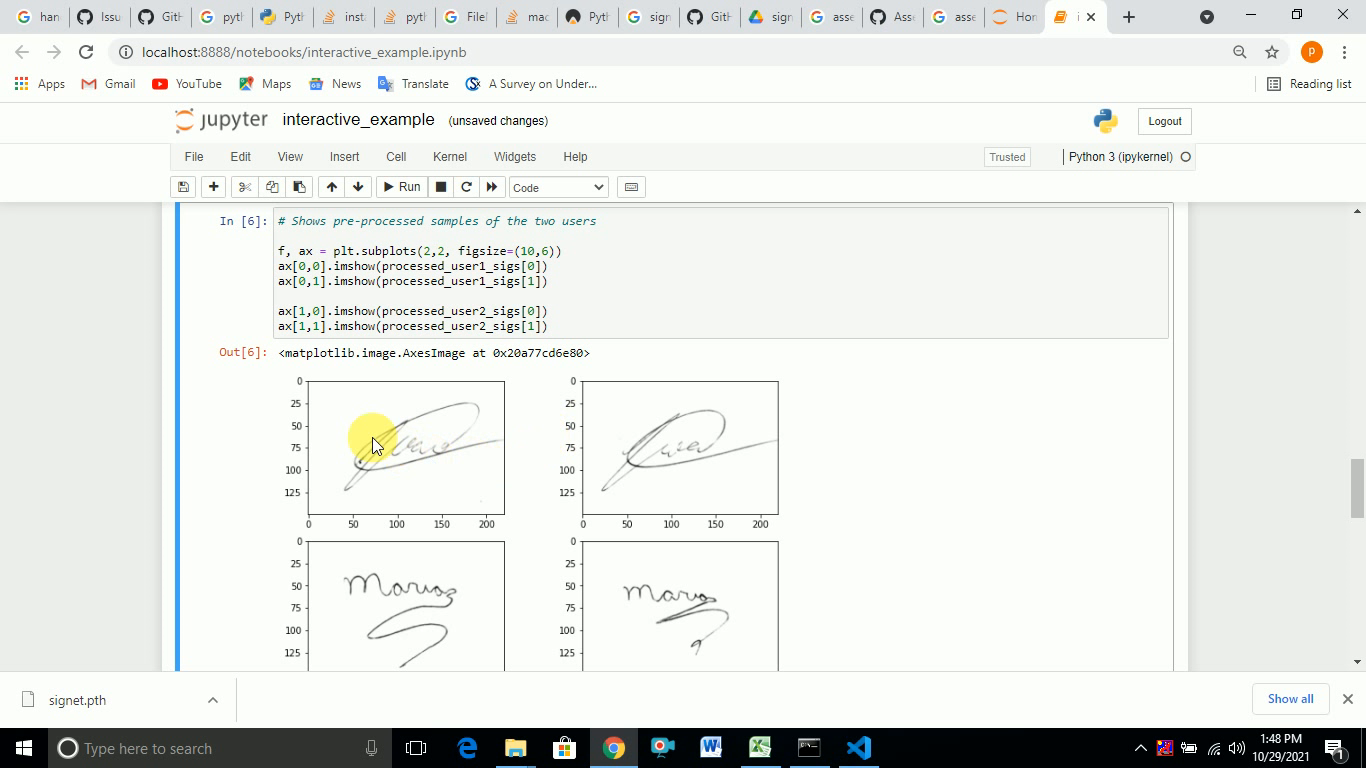Interrupt the kernel with the stop icon
The image size is (1366, 768).
(x=440, y=187)
